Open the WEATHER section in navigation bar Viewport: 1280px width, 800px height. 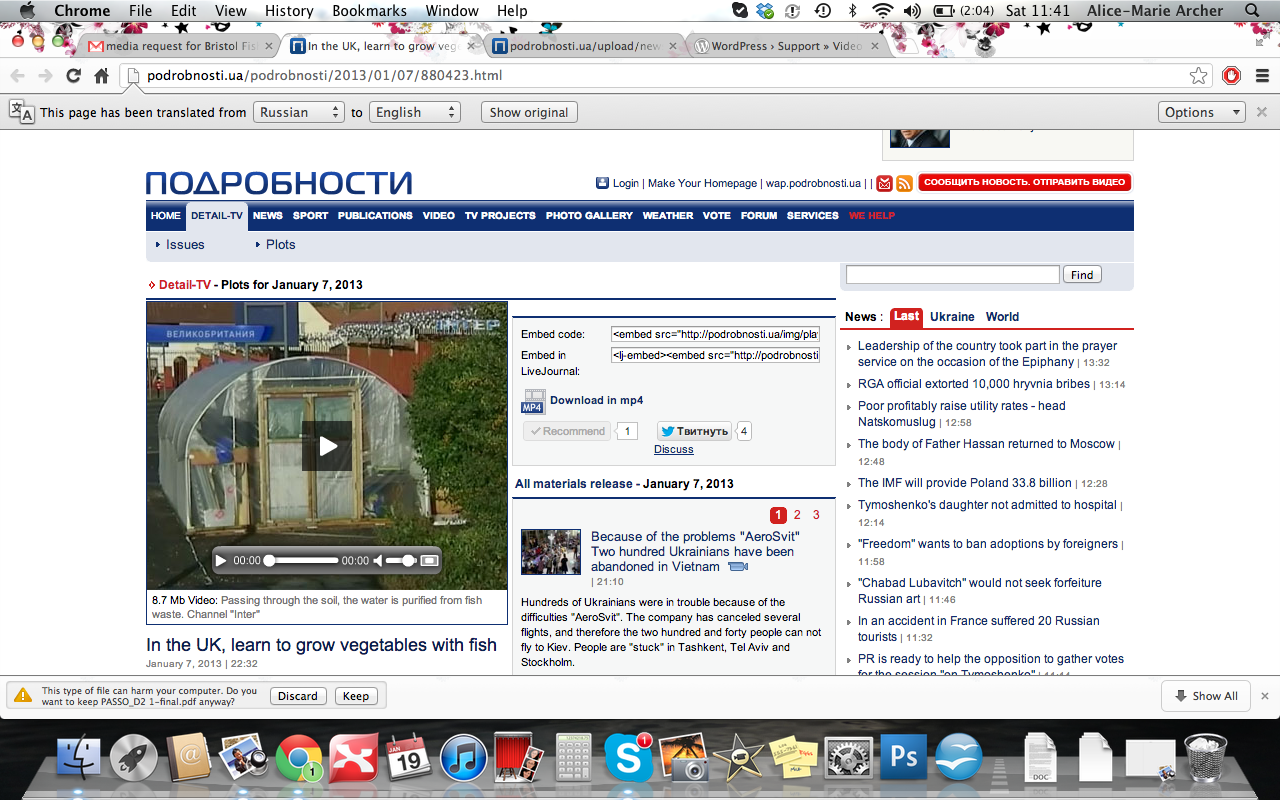coord(667,216)
